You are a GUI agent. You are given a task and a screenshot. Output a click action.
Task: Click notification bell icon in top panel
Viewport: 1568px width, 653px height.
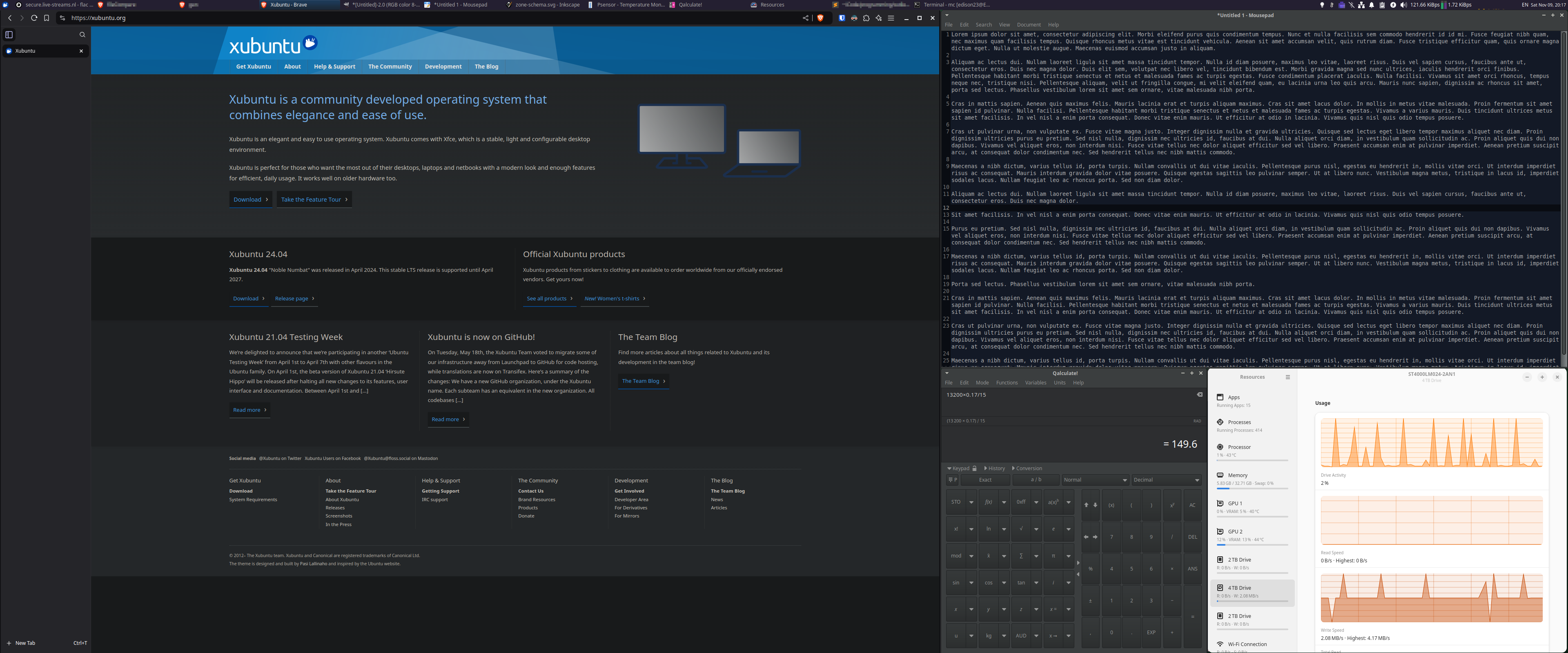coord(1372,5)
